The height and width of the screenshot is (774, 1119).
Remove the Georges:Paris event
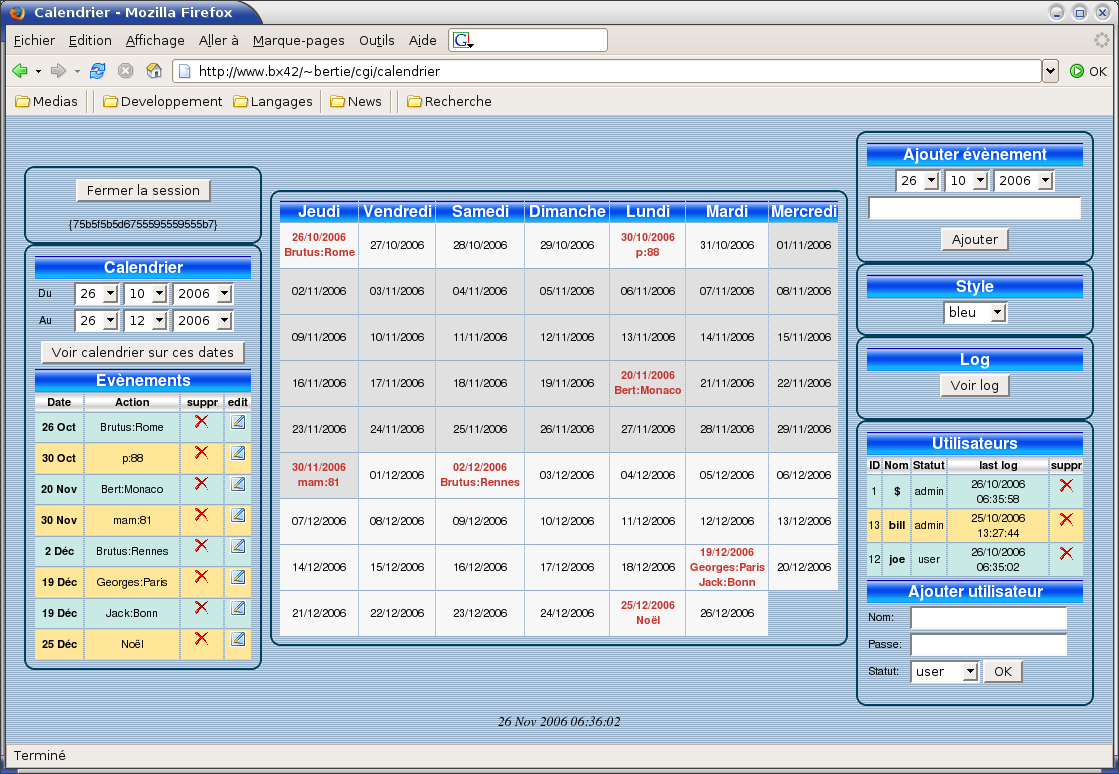(x=201, y=577)
